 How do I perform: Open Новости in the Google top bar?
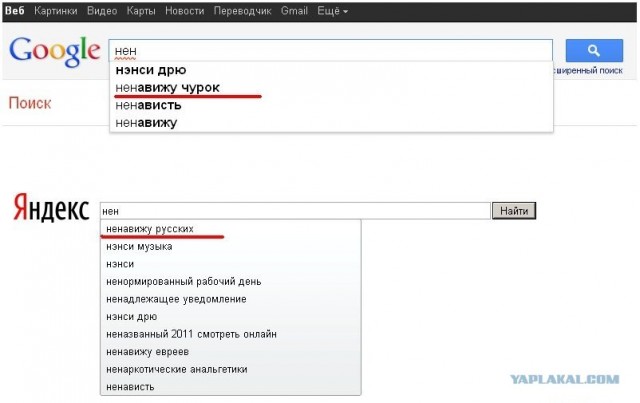(184, 11)
